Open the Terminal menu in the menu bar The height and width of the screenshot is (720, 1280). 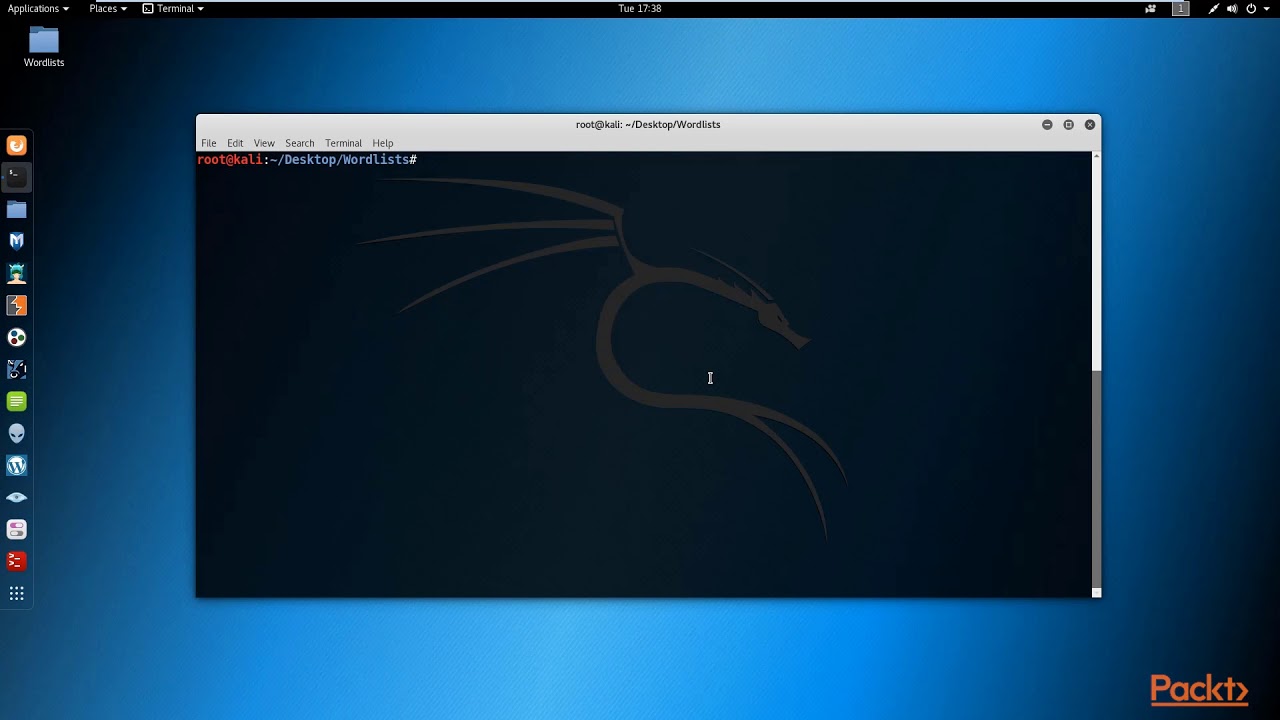pyautogui.click(x=343, y=143)
